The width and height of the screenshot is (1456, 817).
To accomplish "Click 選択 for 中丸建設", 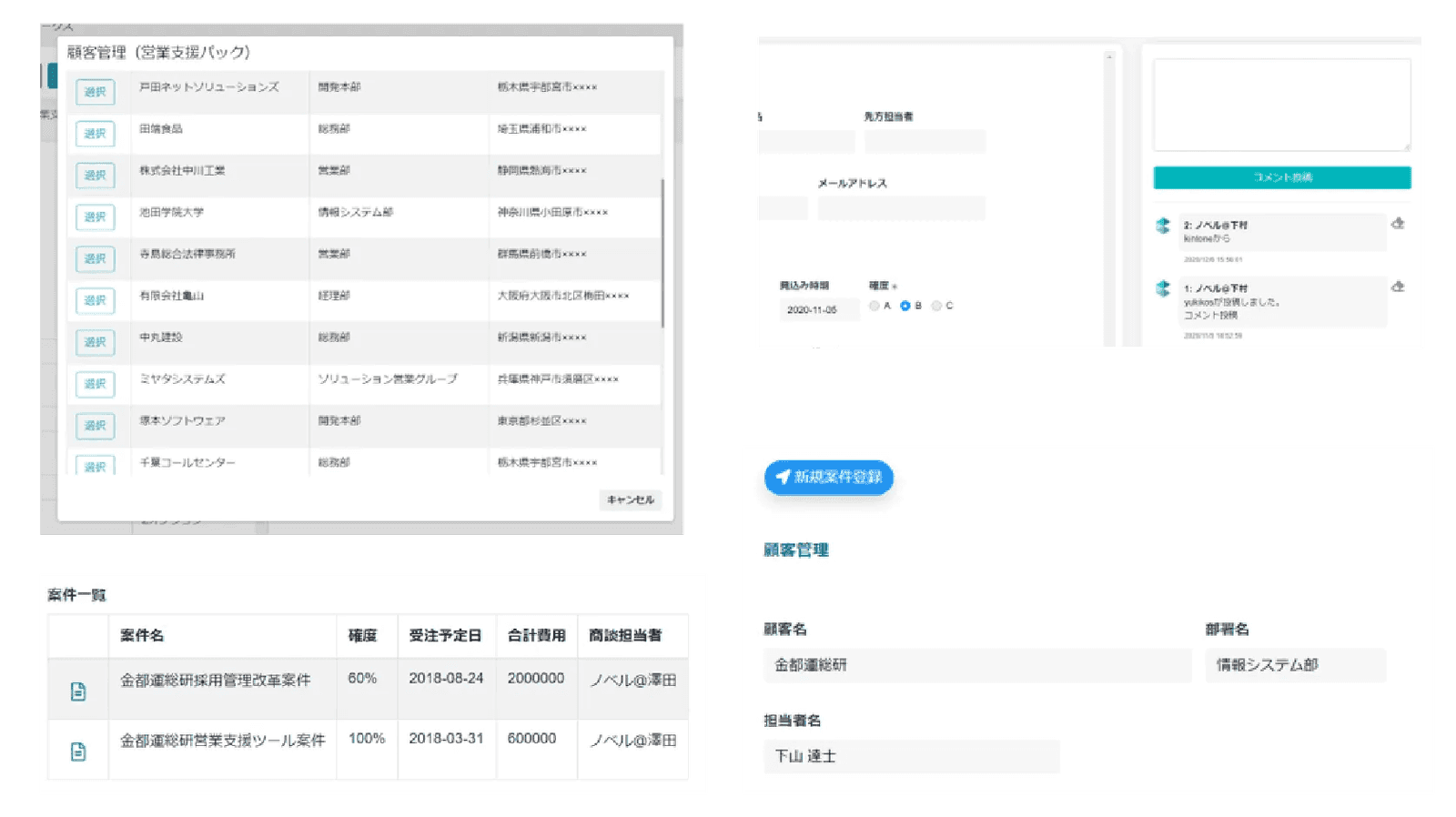I will tap(95, 342).
